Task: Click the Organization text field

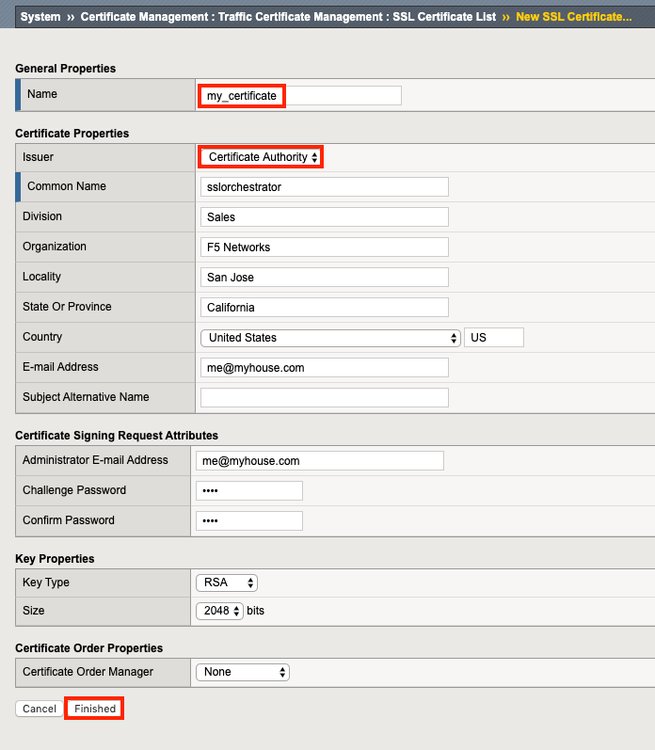Action: pyautogui.click(x=324, y=247)
